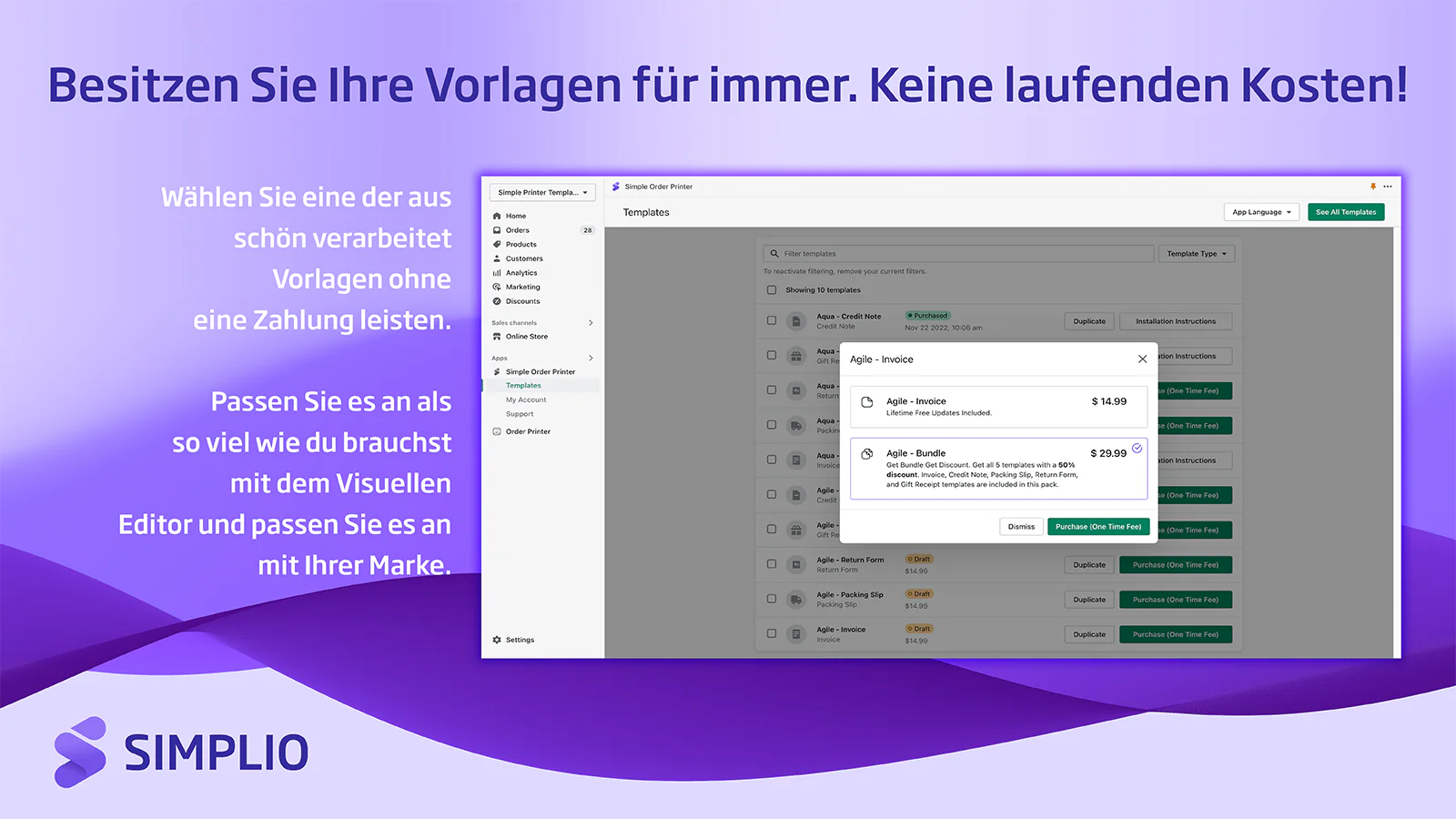Open Home via its house icon
The width and height of the screenshot is (1456, 819).
[x=497, y=216]
